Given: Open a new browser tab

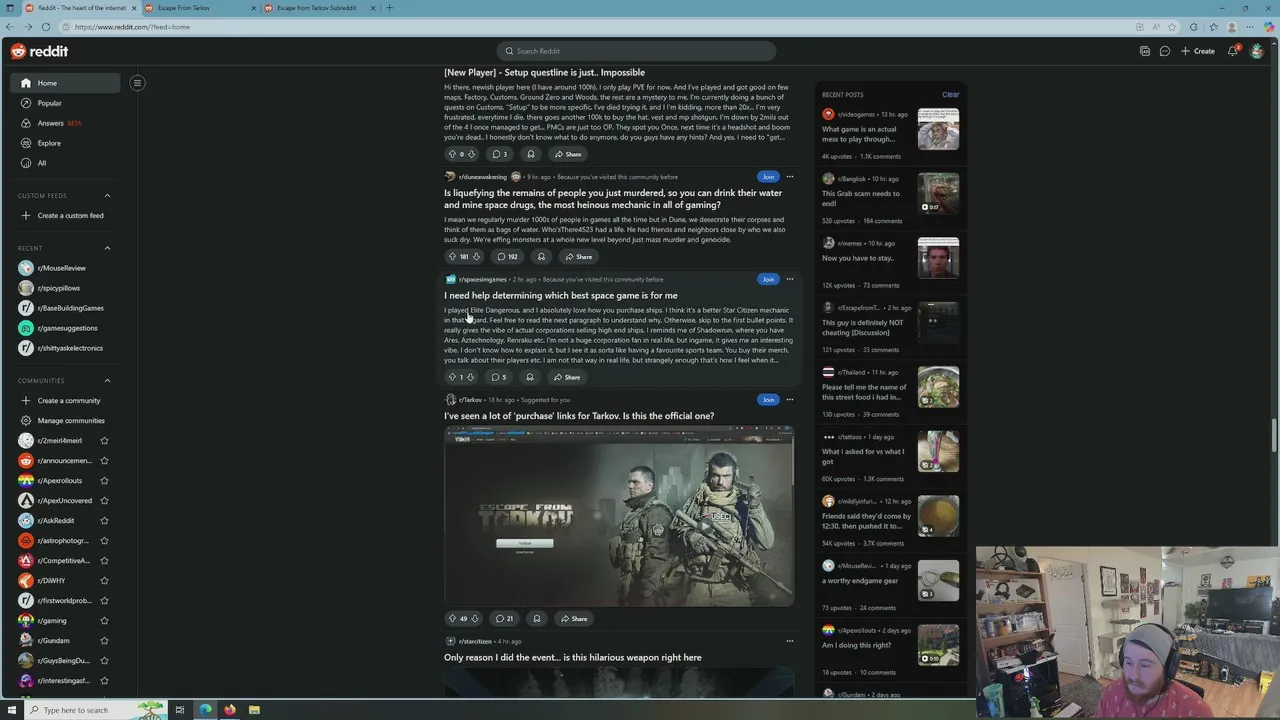Looking at the screenshot, I should point(390,8).
